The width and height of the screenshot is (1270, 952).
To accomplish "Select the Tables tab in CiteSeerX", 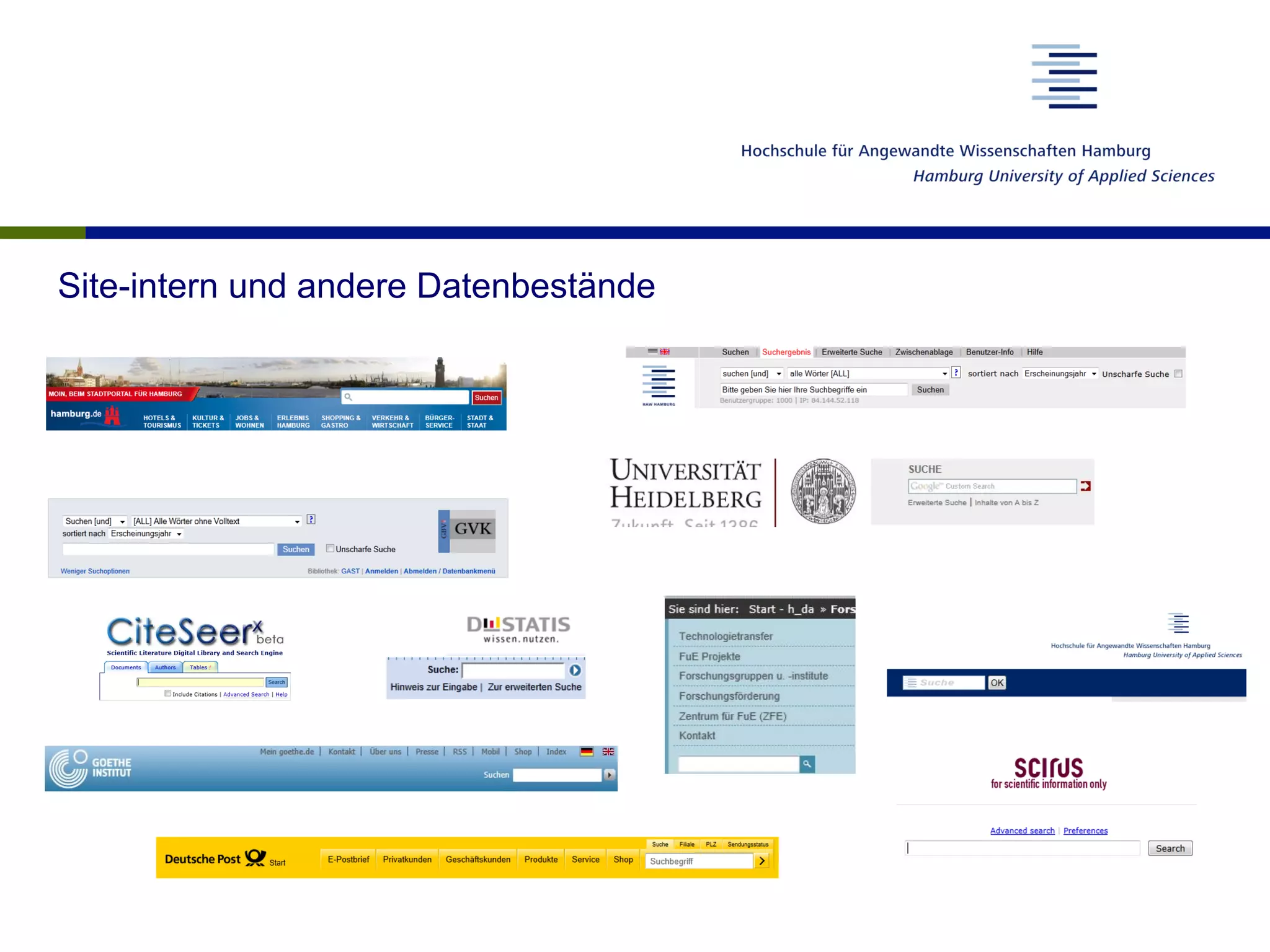I will [x=200, y=668].
